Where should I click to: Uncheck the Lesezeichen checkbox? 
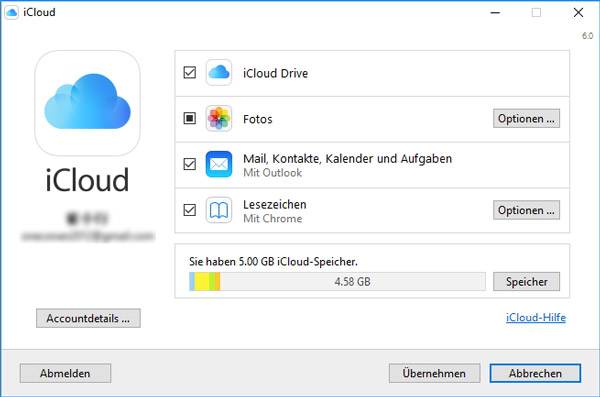pos(190,210)
